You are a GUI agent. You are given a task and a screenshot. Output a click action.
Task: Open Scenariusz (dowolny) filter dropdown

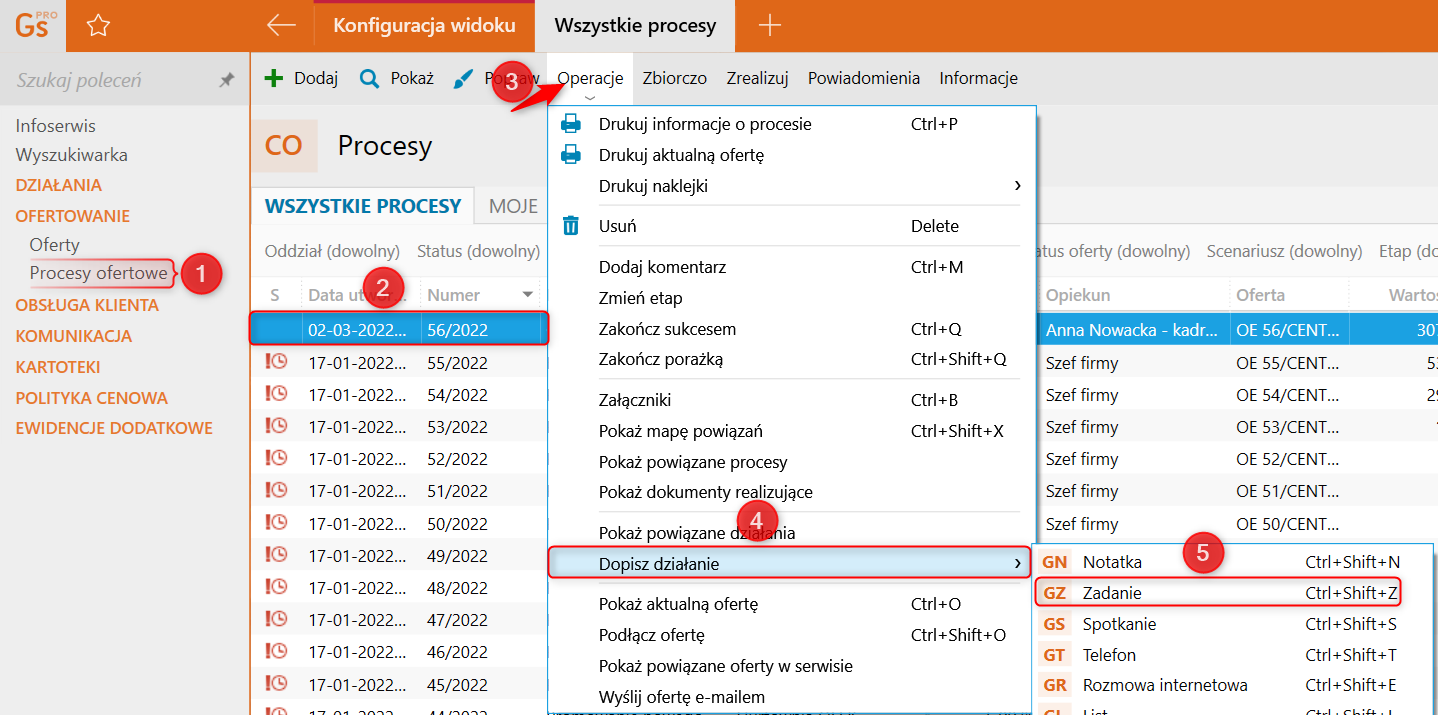(x=1284, y=251)
